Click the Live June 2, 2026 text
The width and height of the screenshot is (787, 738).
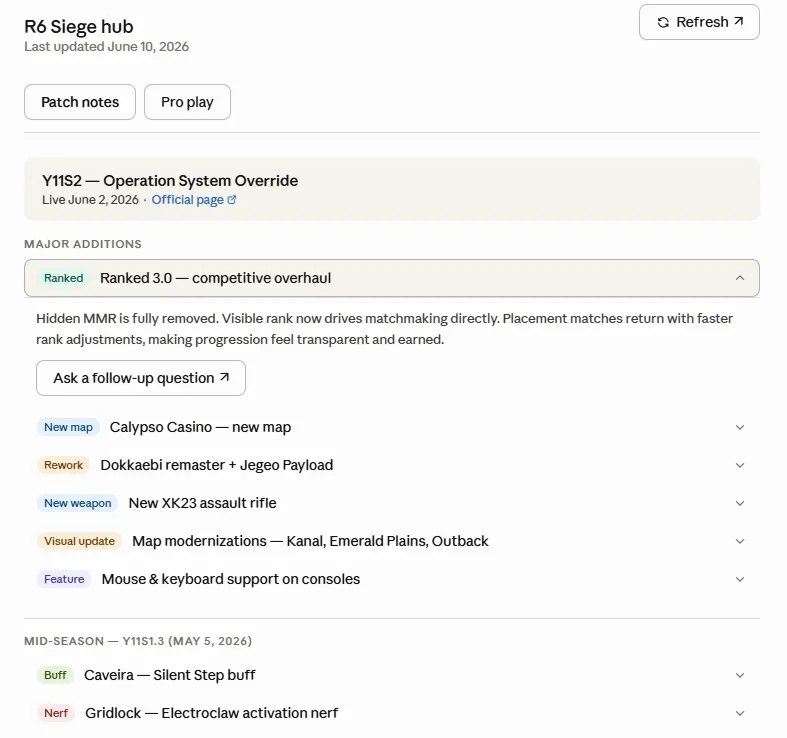[x=90, y=200]
